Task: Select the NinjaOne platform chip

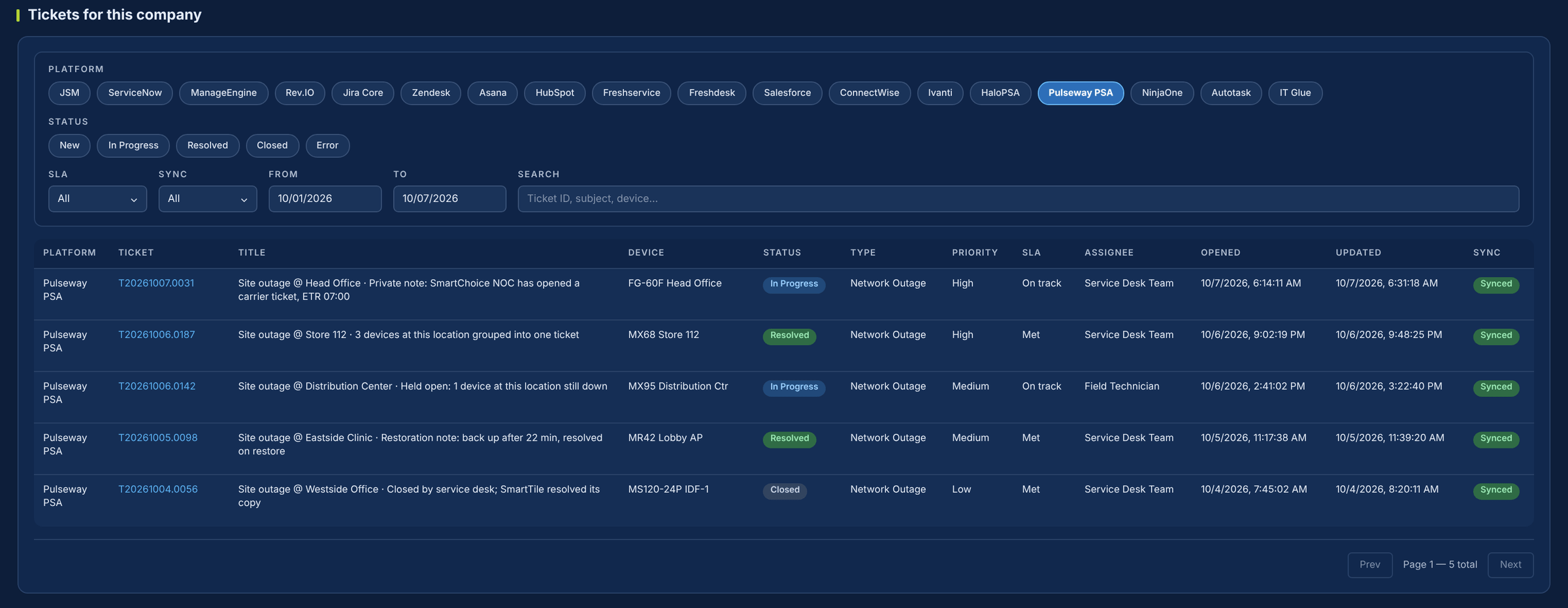Action: (1162, 93)
